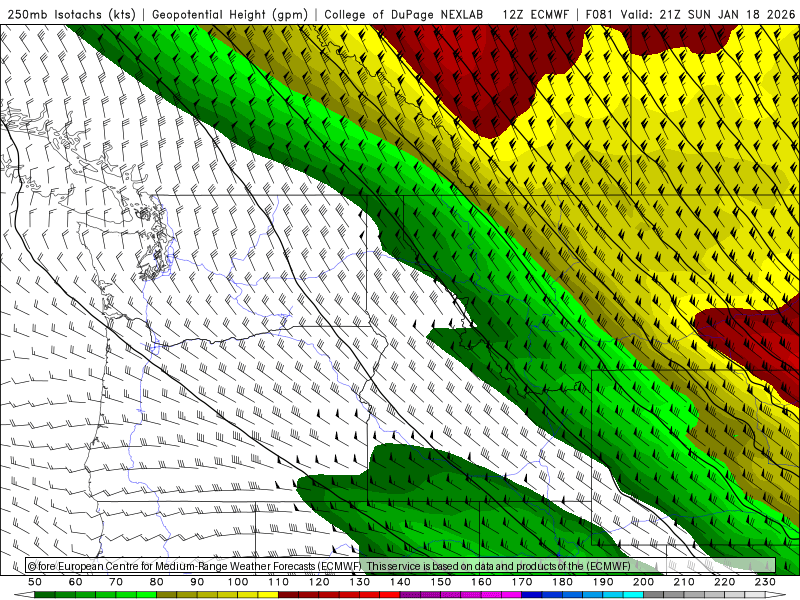This screenshot has width=800, height=600.
Task: Click the '12Z ECMWF' model run label
Action: 535,15
